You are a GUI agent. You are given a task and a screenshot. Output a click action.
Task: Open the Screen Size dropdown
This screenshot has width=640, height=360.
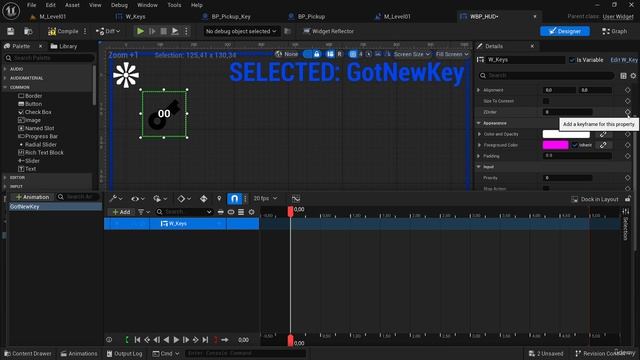[x=412, y=54]
